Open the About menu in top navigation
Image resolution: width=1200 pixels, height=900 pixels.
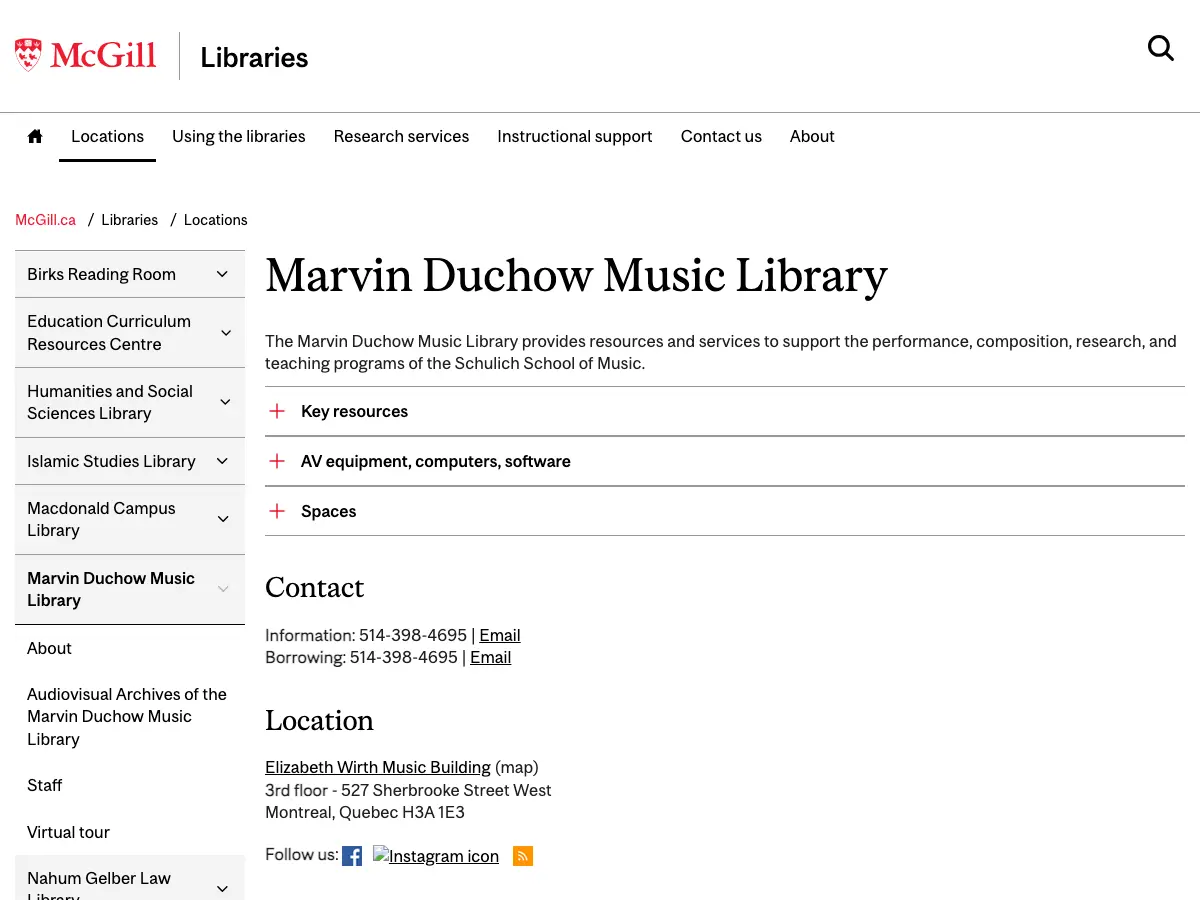[x=812, y=136]
